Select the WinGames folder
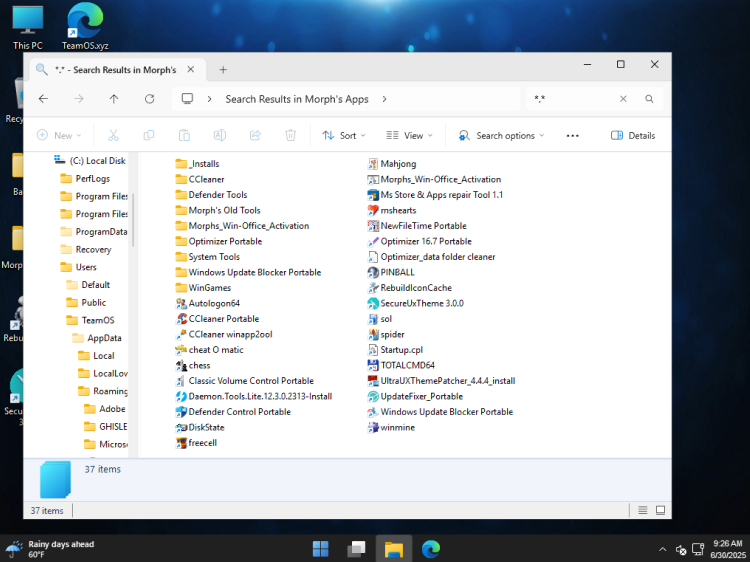Viewport: 750px width, 562px height. point(203,287)
